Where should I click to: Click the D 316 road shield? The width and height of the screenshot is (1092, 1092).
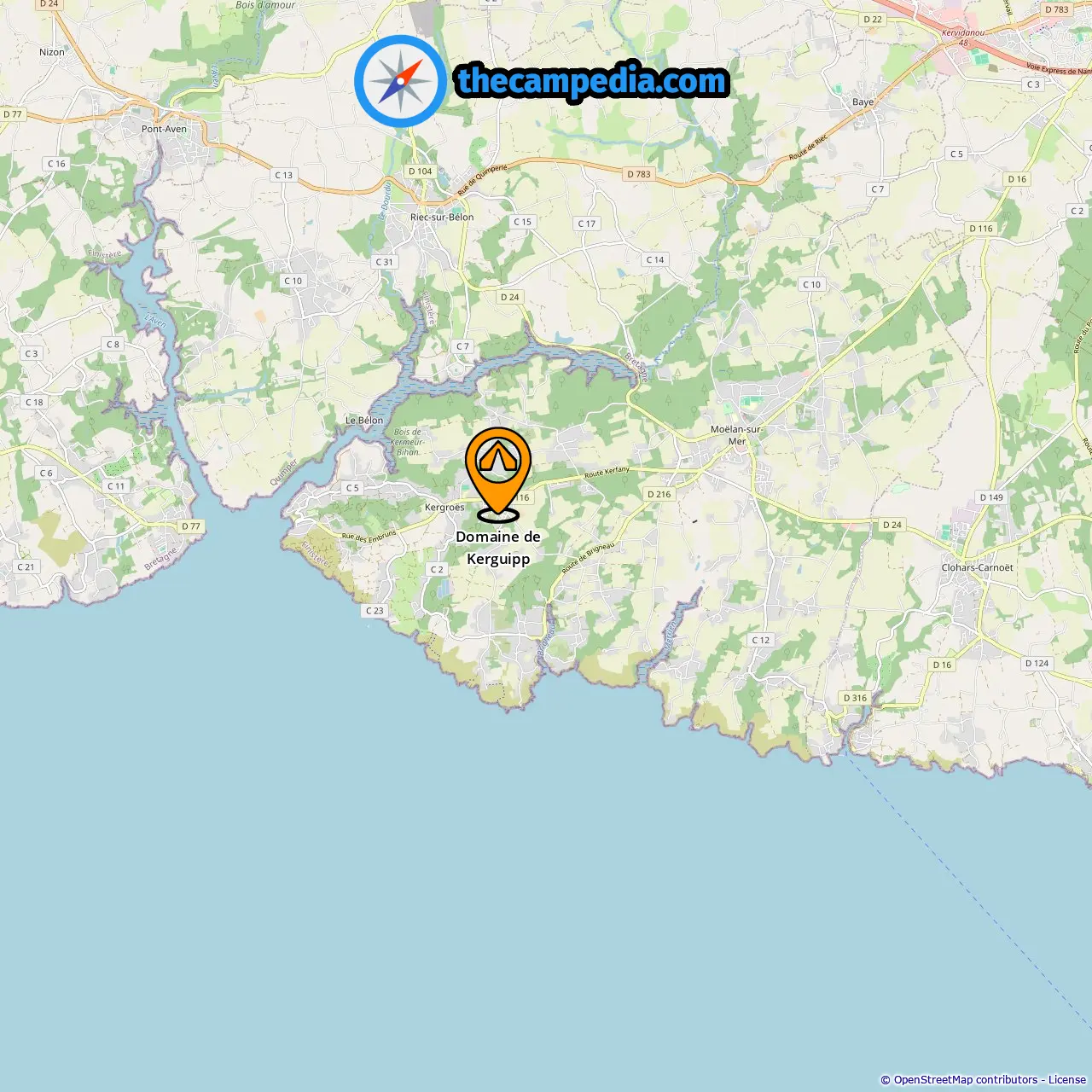pyautogui.click(x=855, y=698)
